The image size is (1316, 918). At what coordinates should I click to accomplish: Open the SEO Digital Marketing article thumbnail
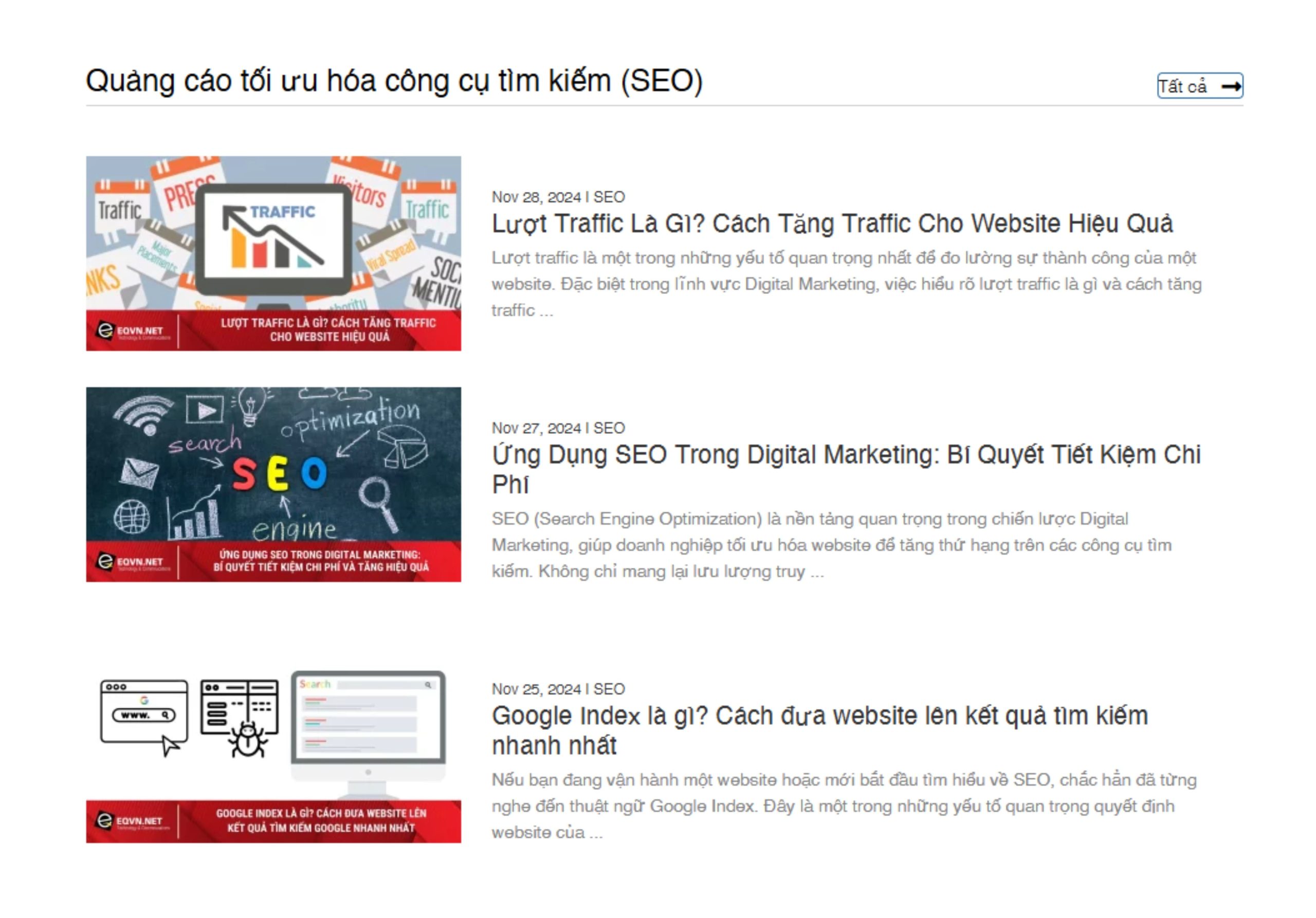coord(273,485)
